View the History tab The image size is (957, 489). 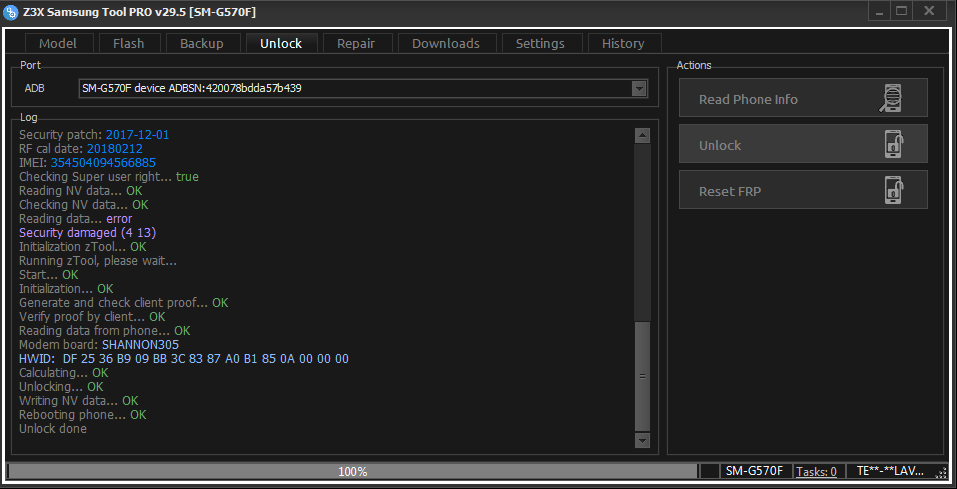(623, 43)
